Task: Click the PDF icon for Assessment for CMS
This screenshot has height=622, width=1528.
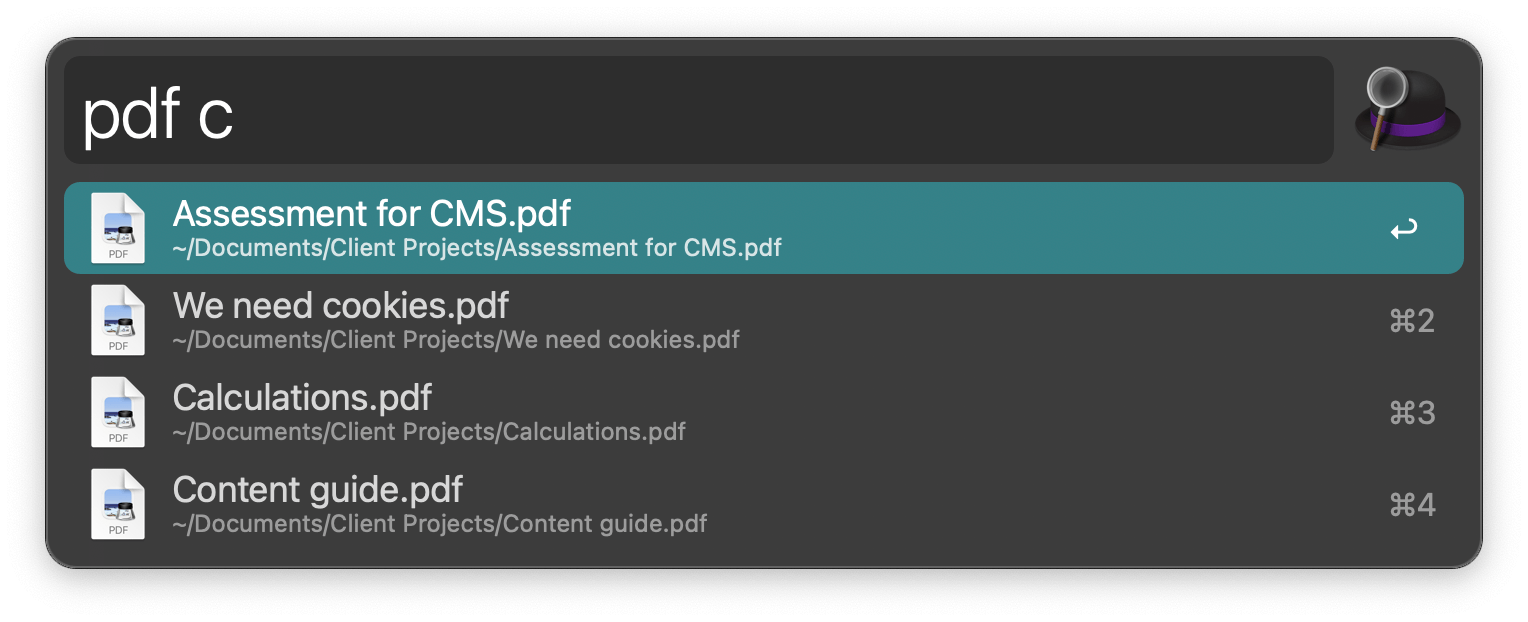Action: (x=117, y=228)
